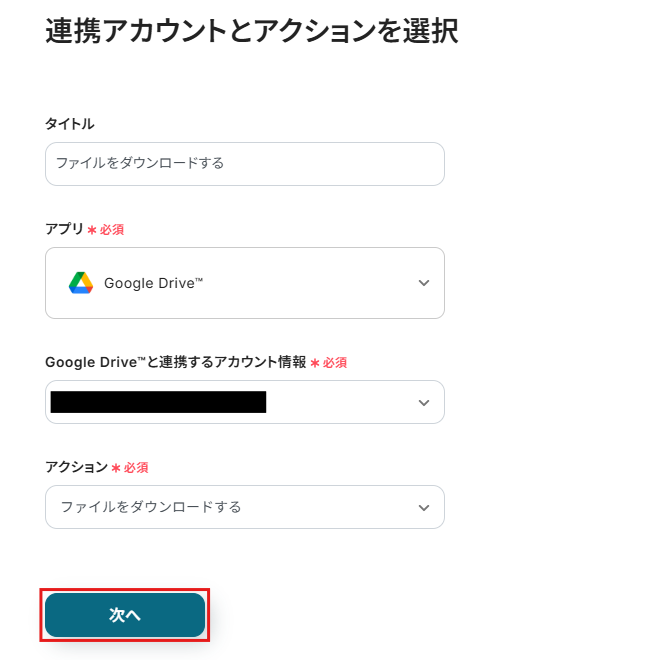
Task: Expand the アプリ dropdown chevron
Action: tap(424, 283)
